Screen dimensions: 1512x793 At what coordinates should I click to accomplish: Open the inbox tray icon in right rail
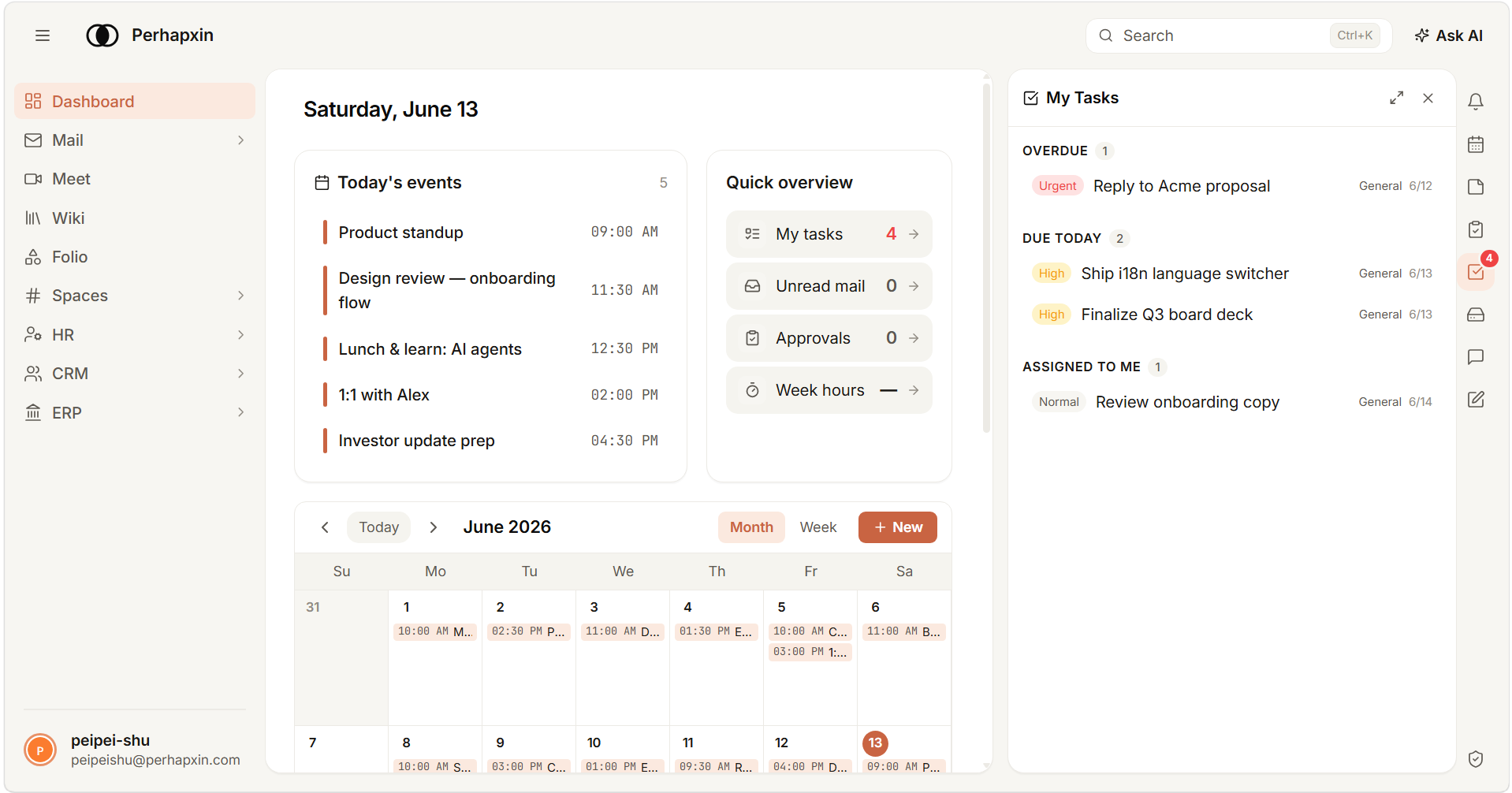pos(1476,315)
